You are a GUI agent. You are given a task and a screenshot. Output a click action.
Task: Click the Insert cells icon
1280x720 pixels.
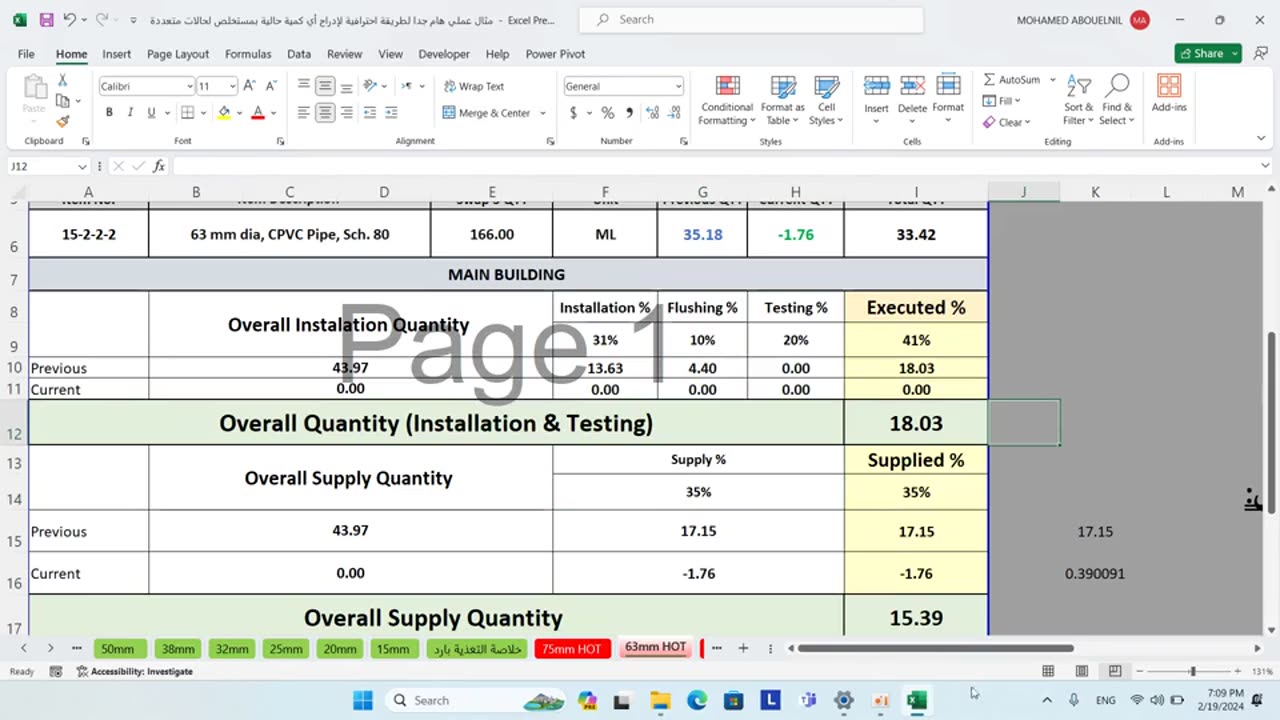point(876,87)
